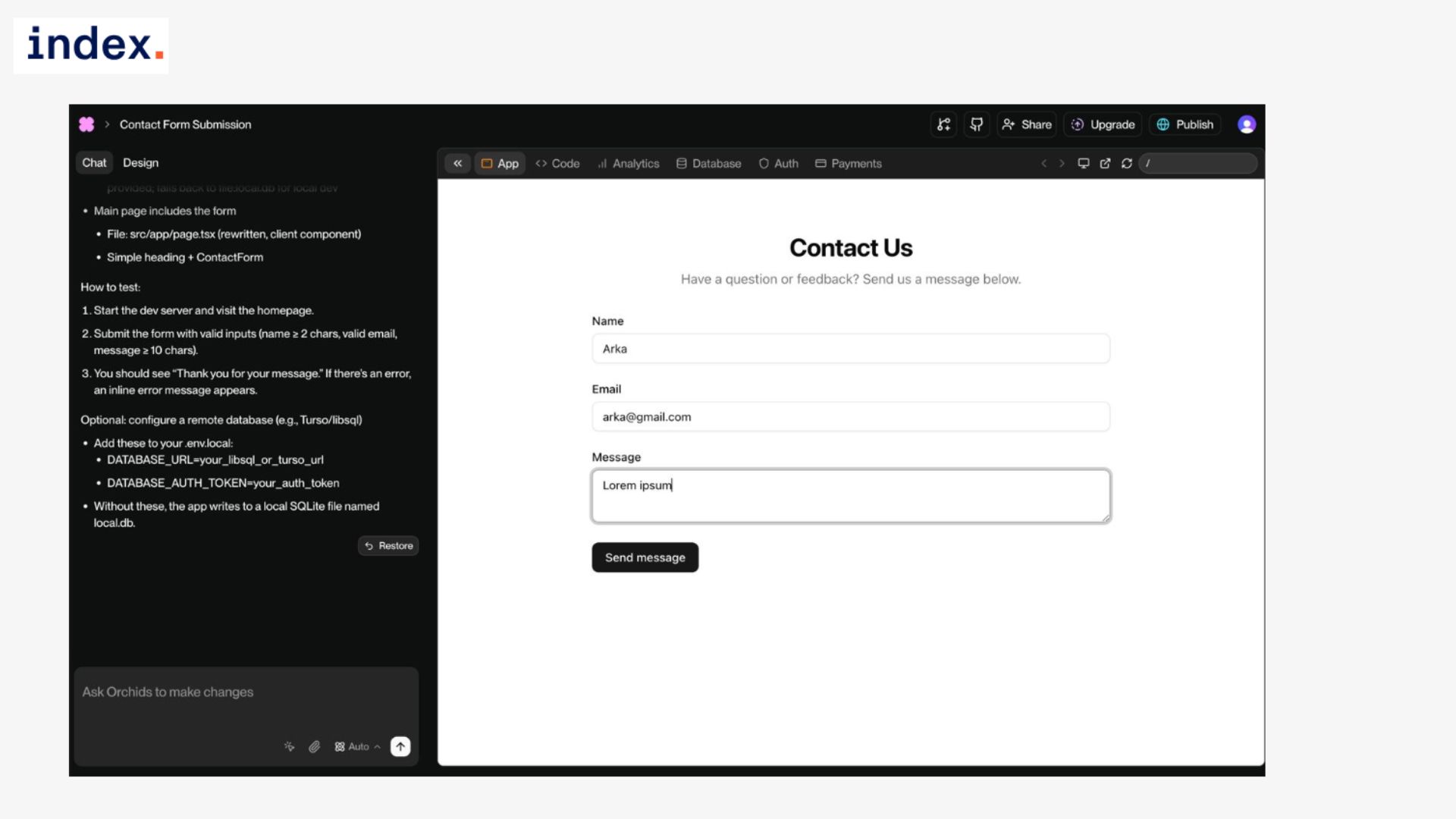Submit prompt with up-arrow send button
Image resolution: width=1456 pixels, height=819 pixels.
pyautogui.click(x=400, y=747)
